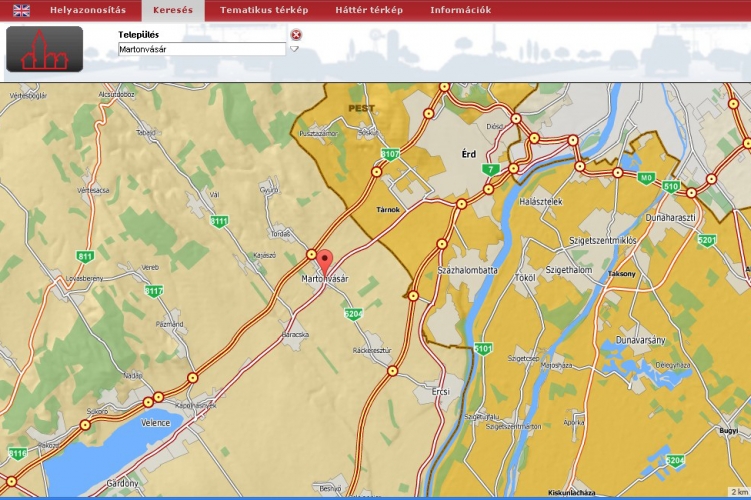The width and height of the screenshot is (751, 500).
Task: Click the 5204 road shield below Martonvásár
Action: coord(352,314)
